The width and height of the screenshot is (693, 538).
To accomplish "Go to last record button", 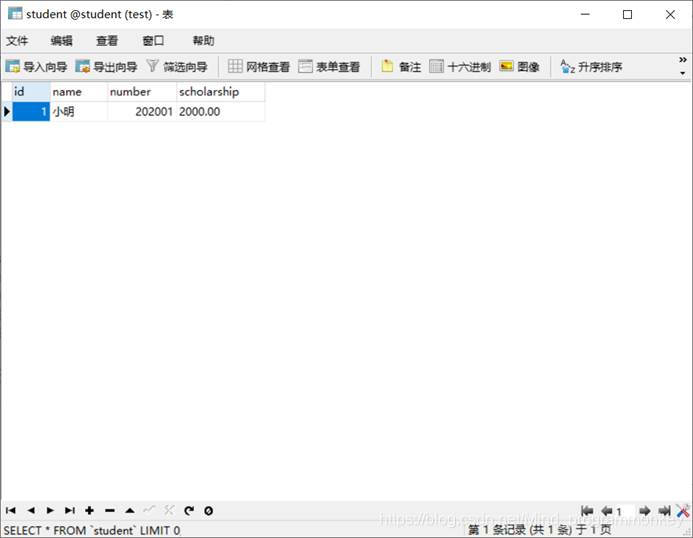I will point(70,511).
